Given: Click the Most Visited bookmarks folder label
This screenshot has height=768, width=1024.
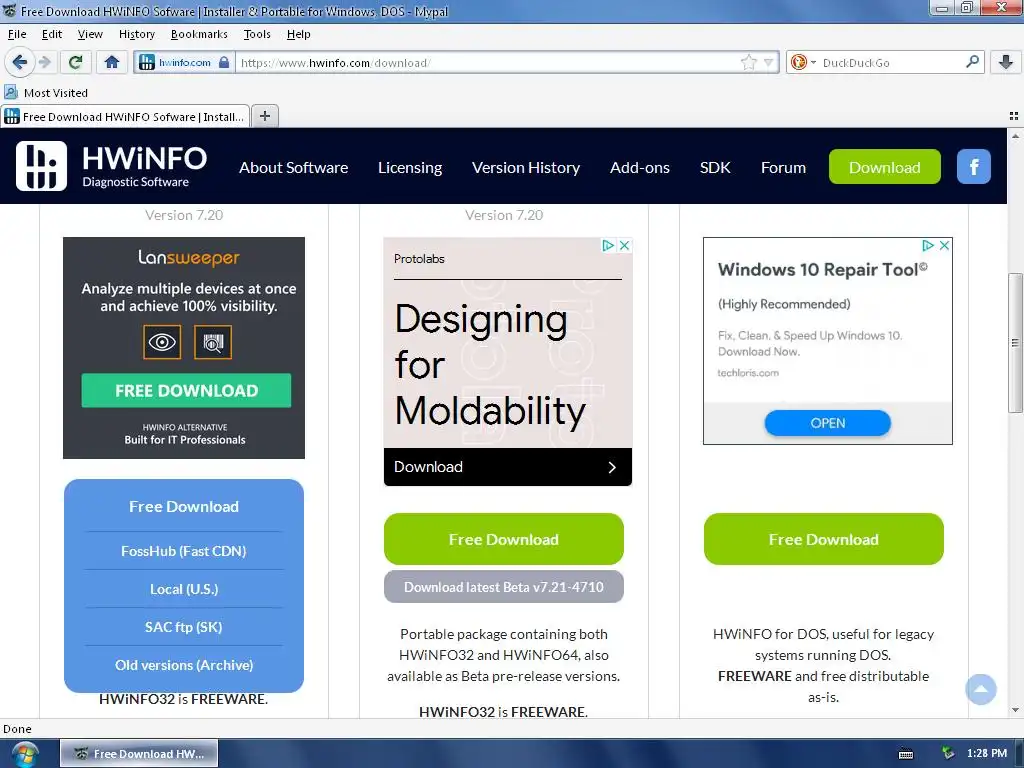Looking at the screenshot, I should tap(56, 93).
